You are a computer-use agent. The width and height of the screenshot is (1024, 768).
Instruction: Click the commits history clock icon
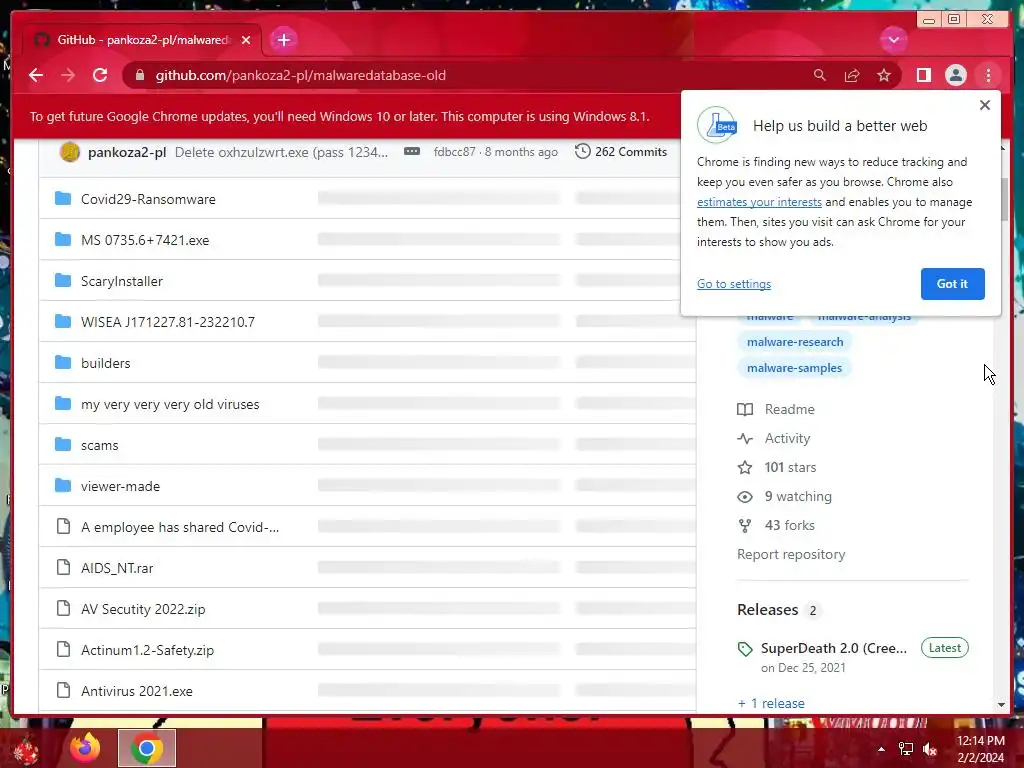[583, 152]
